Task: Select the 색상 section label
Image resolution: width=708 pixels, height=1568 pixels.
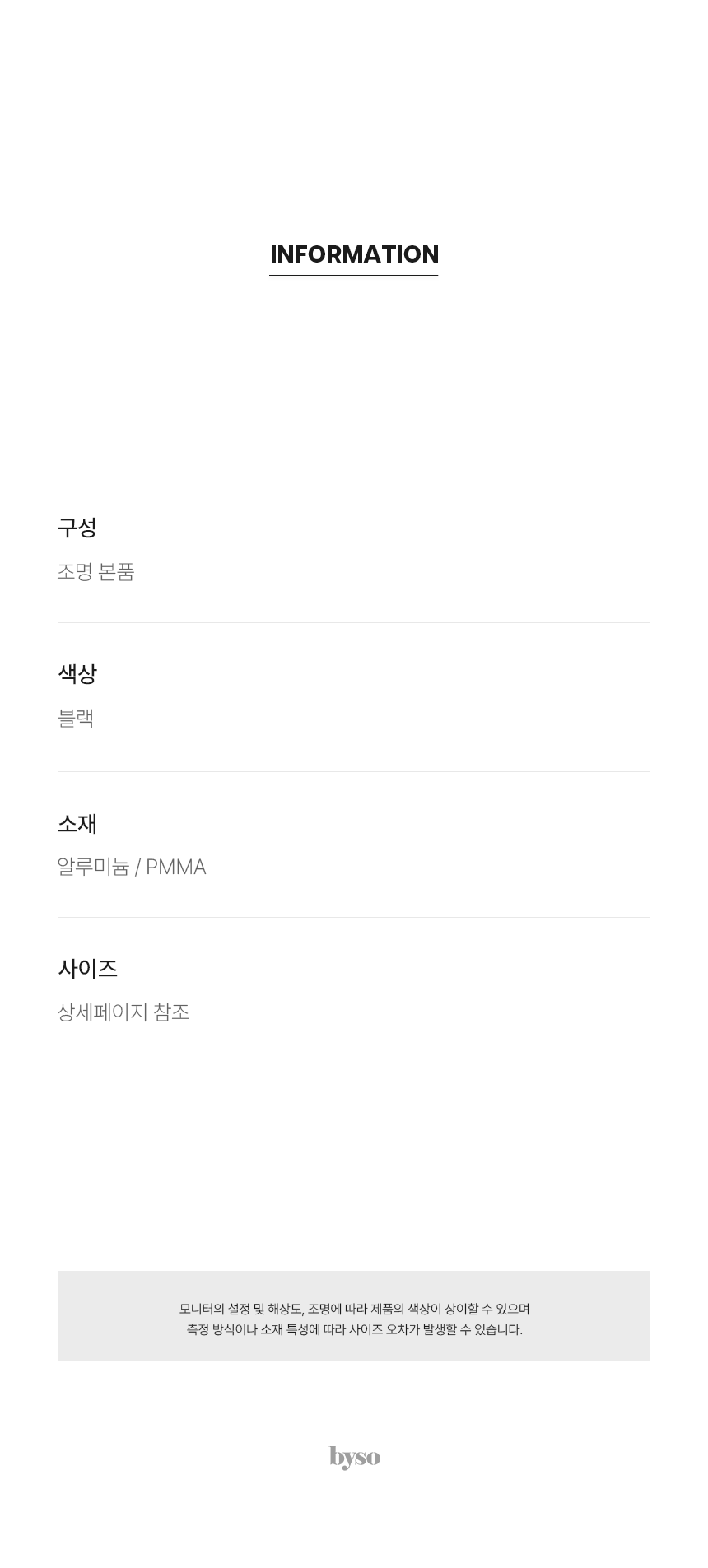Action: pyautogui.click(x=77, y=674)
